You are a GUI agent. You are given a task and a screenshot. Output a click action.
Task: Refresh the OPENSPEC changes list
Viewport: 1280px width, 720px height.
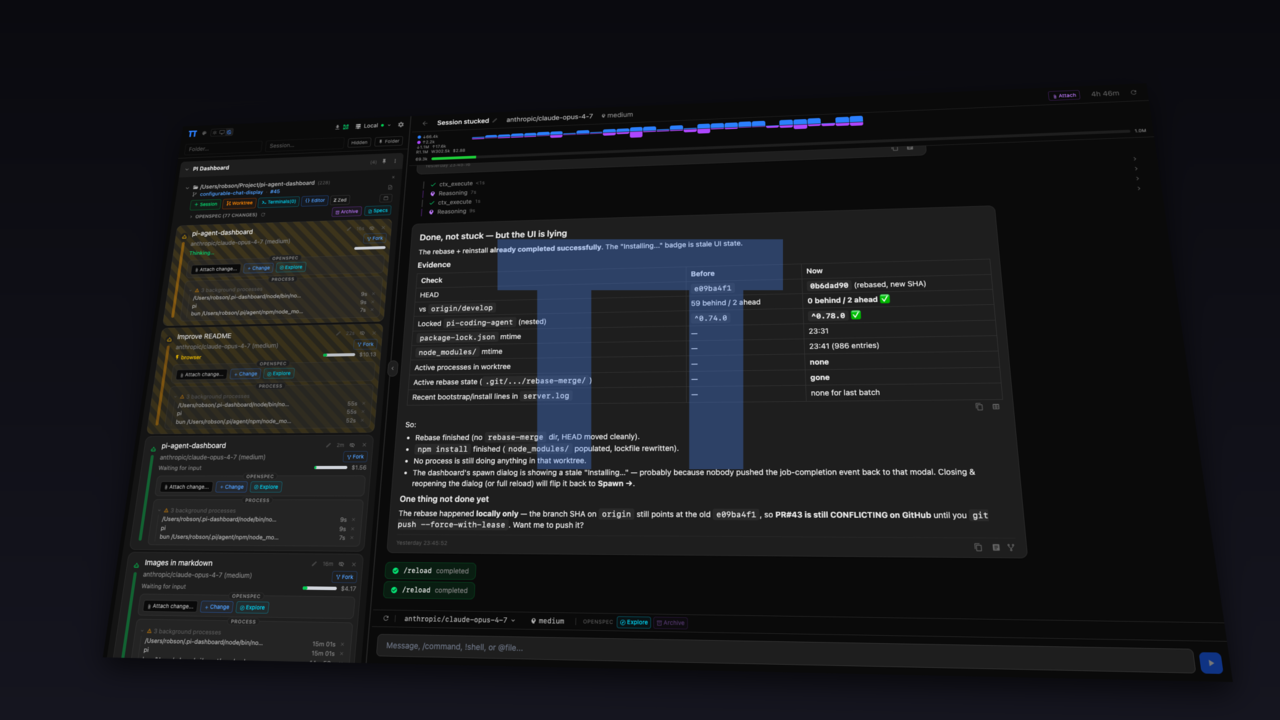point(263,214)
